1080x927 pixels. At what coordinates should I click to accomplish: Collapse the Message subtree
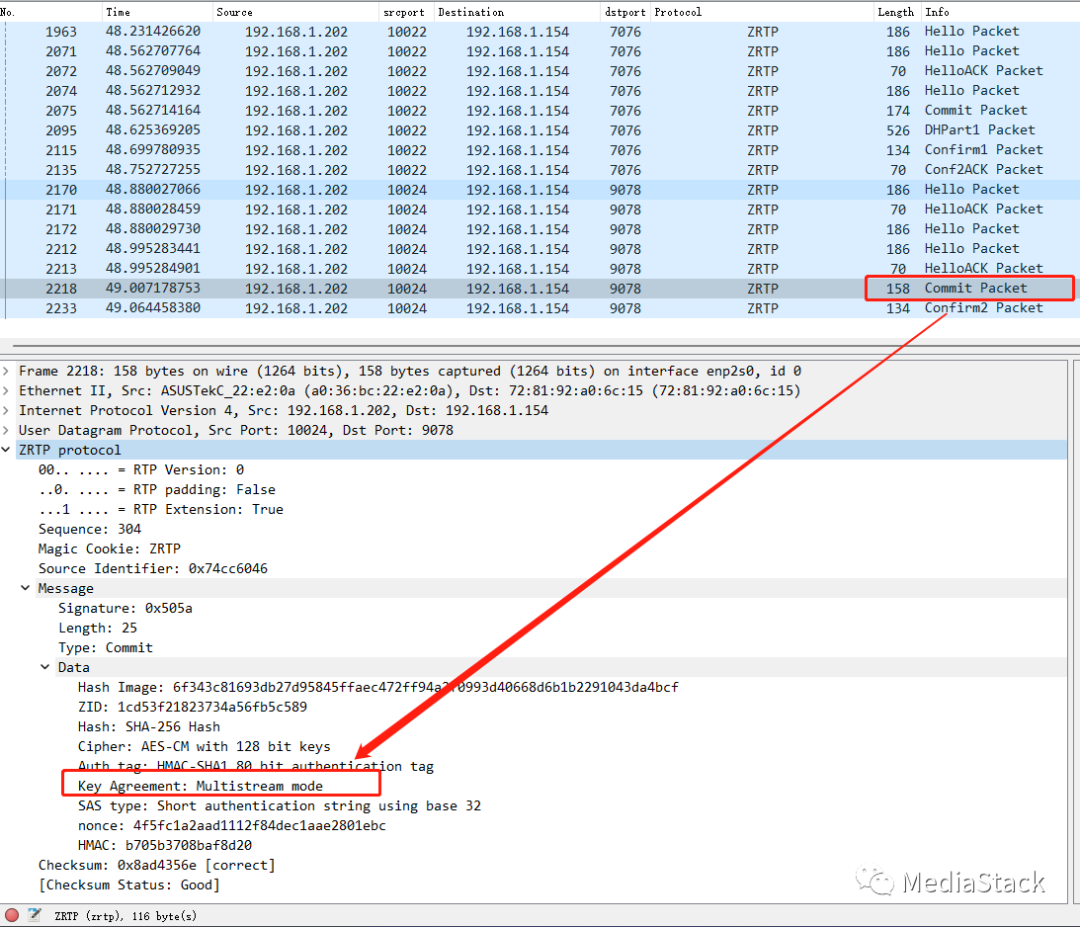(26, 589)
